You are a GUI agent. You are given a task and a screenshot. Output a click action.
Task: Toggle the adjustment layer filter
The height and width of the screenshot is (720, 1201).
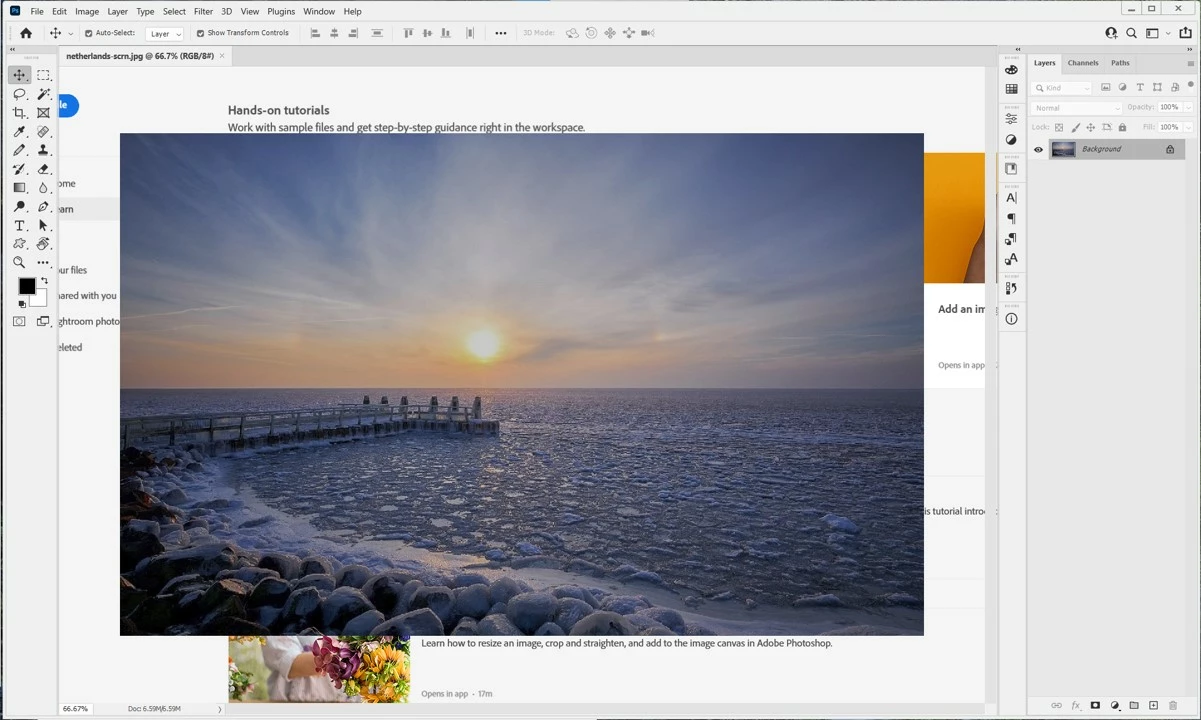[x=1123, y=88]
